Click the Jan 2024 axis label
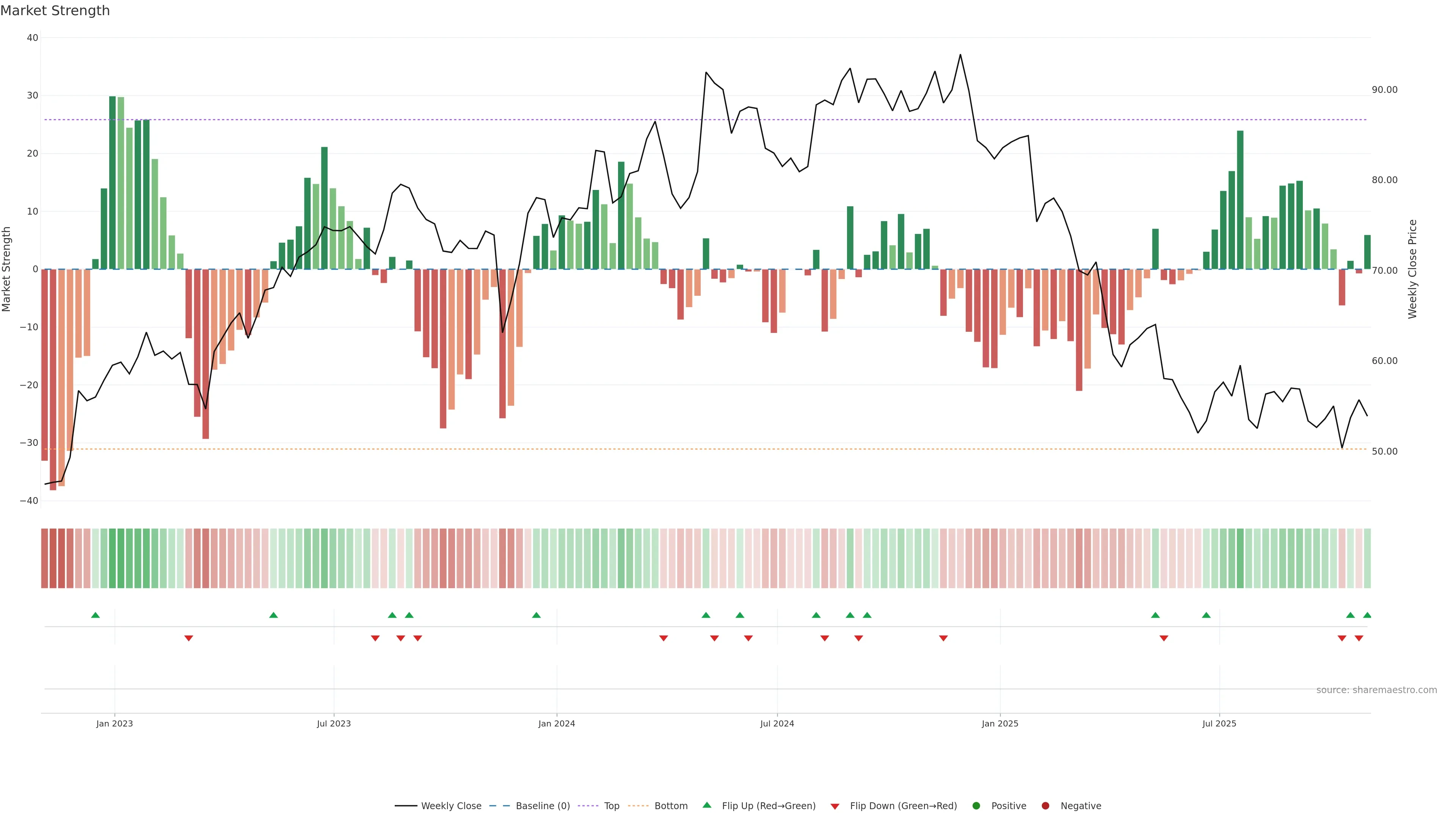1456x819 pixels. pyautogui.click(x=556, y=723)
